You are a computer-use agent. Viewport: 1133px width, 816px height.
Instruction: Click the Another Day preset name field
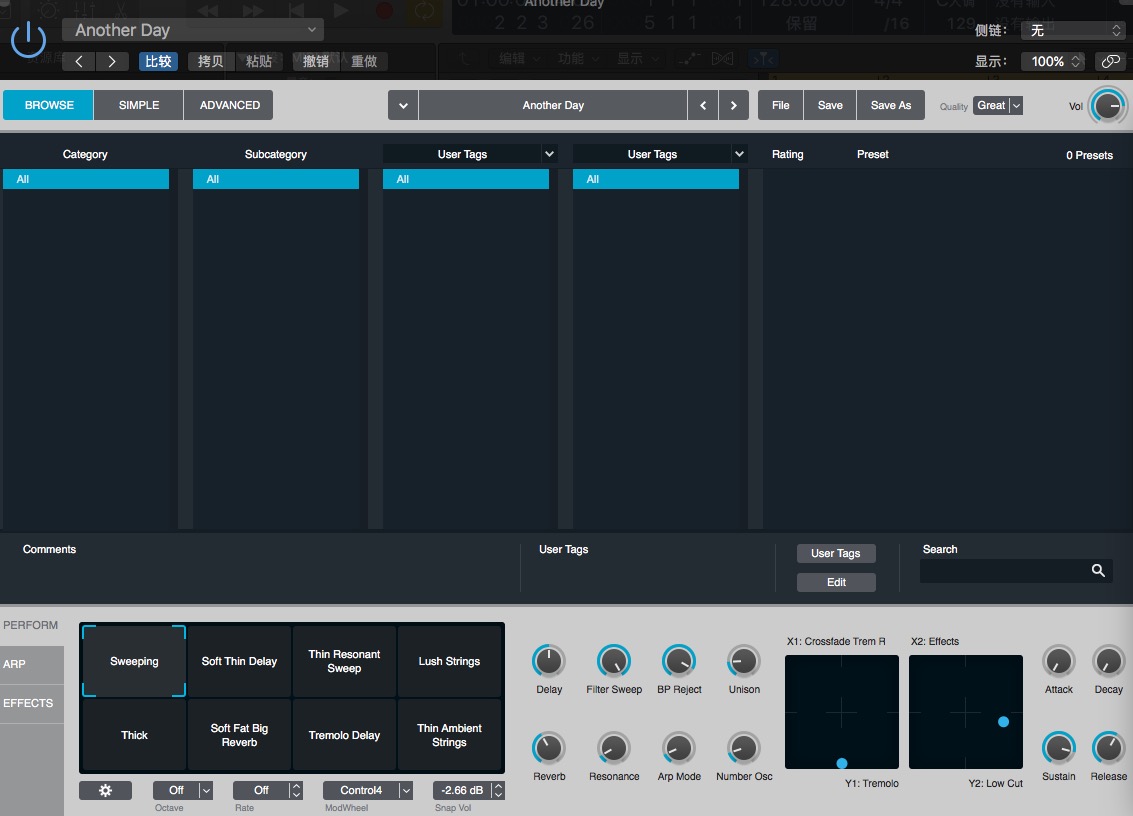pos(553,106)
